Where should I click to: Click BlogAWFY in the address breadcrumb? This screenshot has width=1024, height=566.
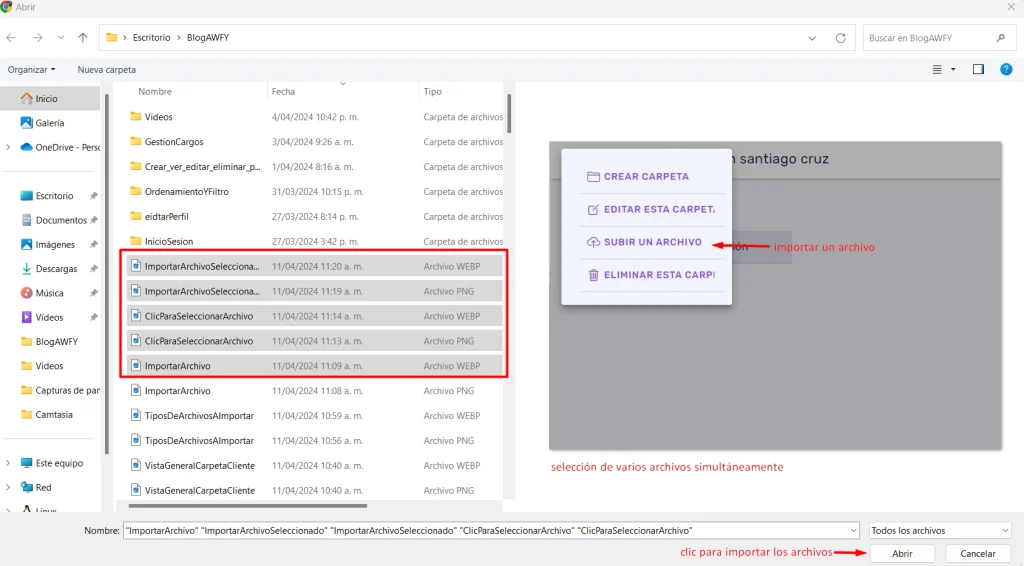tap(208, 38)
